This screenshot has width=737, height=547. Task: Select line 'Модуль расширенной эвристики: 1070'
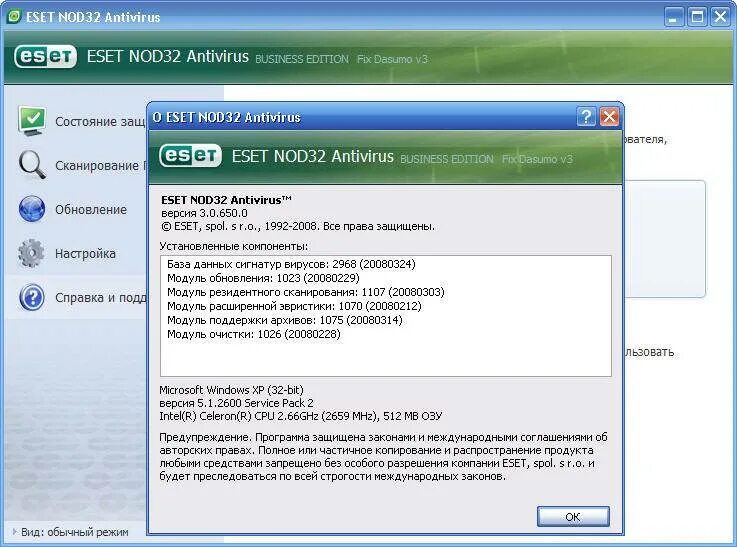click(294, 306)
